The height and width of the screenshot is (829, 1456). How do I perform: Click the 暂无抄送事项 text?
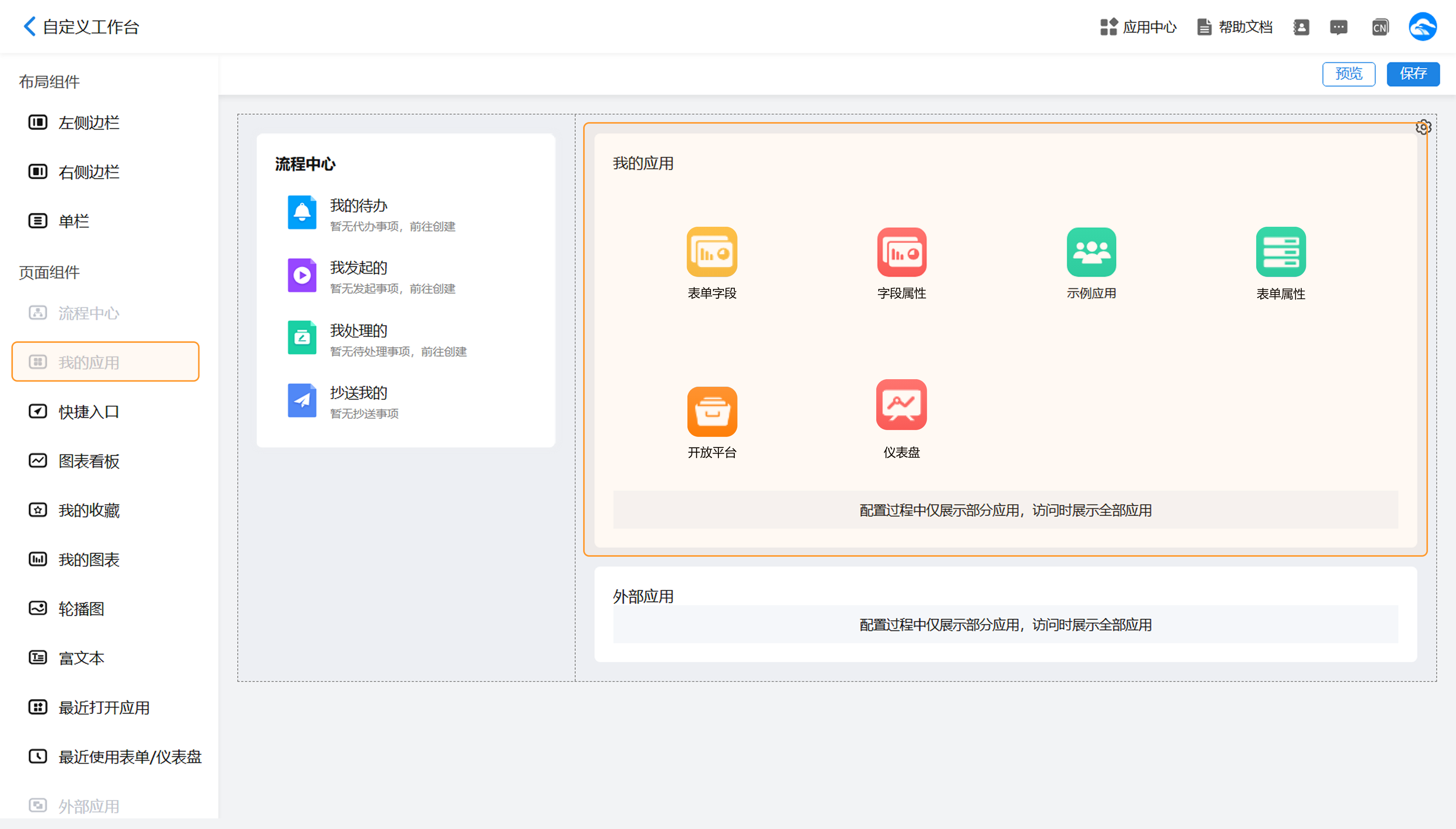tap(364, 414)
